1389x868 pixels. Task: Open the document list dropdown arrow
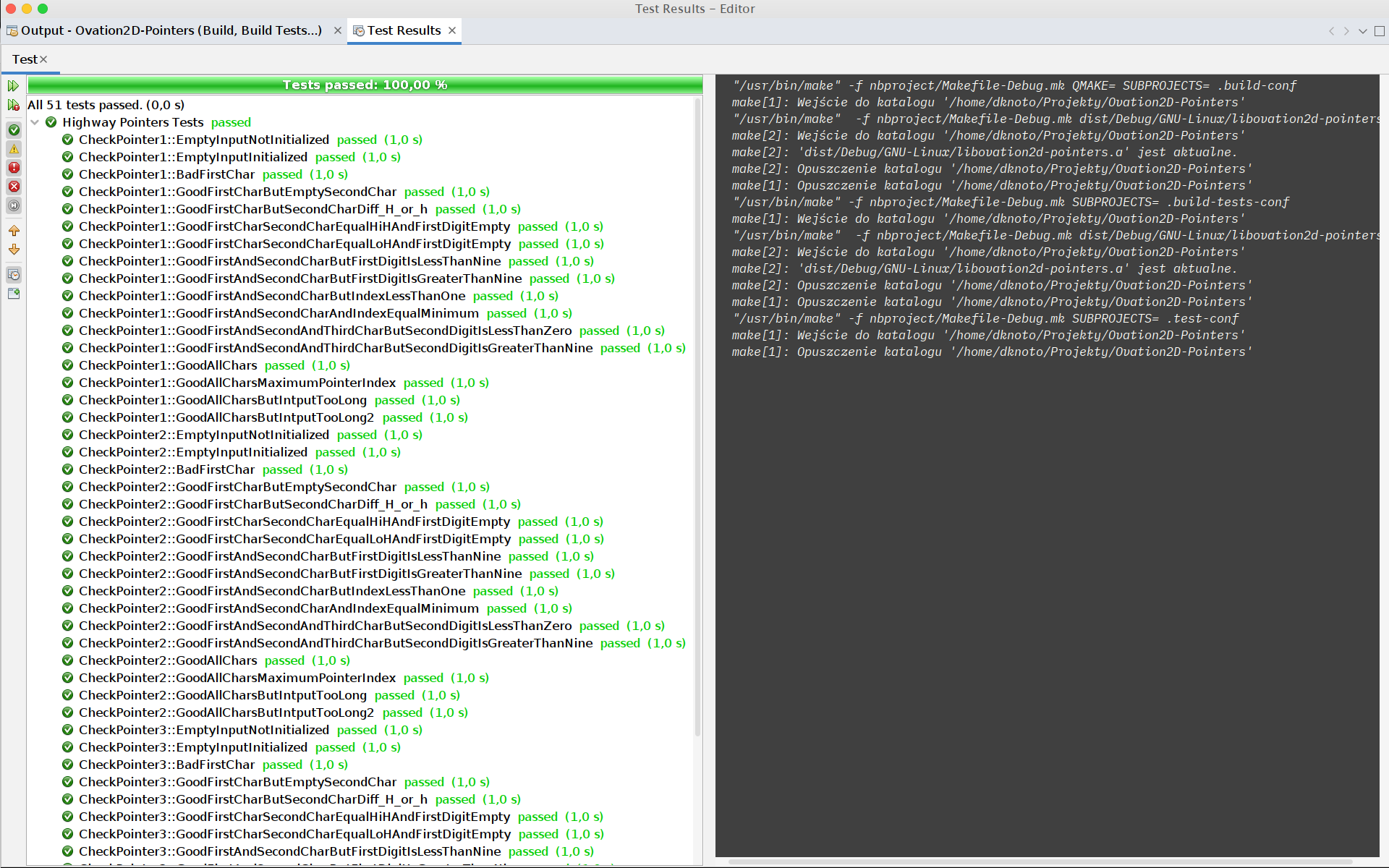[1363, 31]
